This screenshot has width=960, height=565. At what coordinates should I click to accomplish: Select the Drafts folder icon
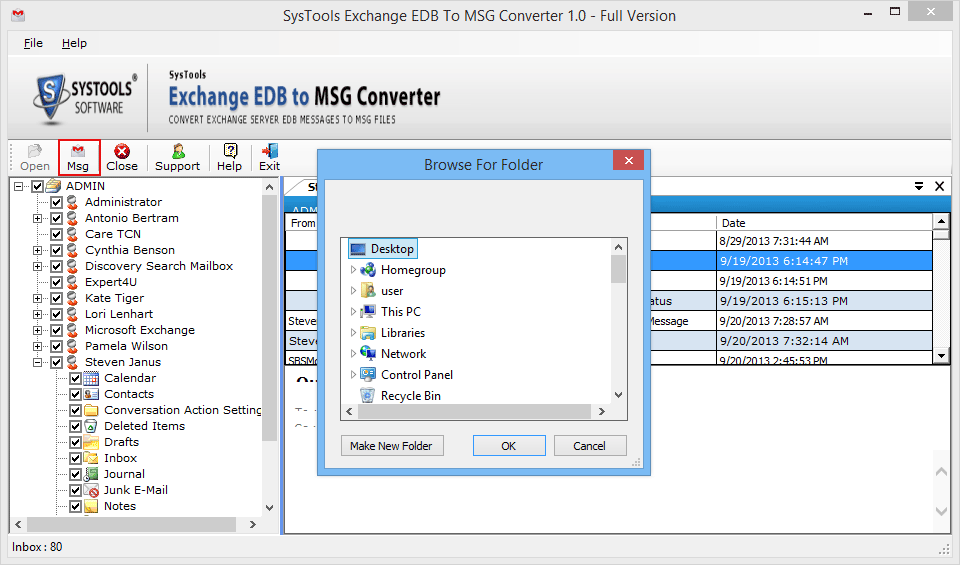91,442
